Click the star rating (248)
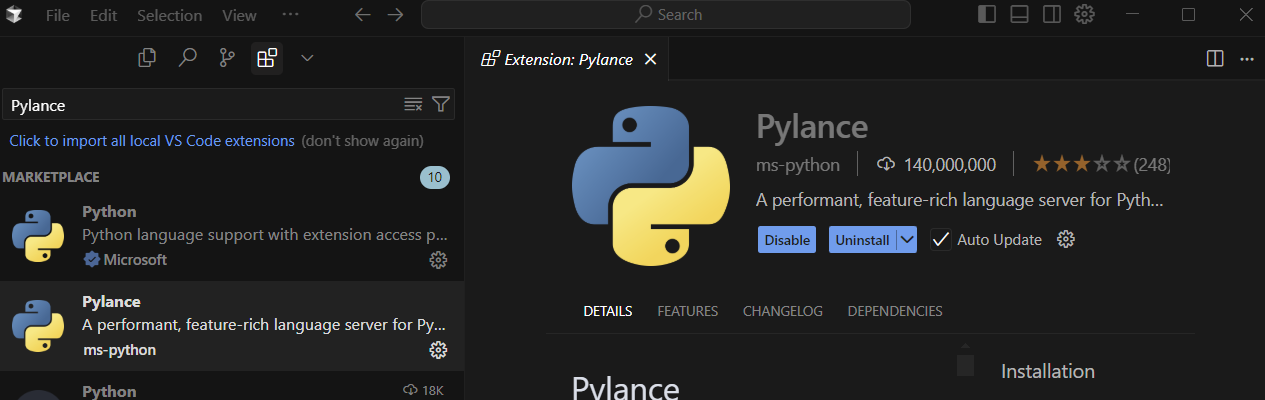Image resolution: width=1265 pixels, height=400 pixels. 1101,164
